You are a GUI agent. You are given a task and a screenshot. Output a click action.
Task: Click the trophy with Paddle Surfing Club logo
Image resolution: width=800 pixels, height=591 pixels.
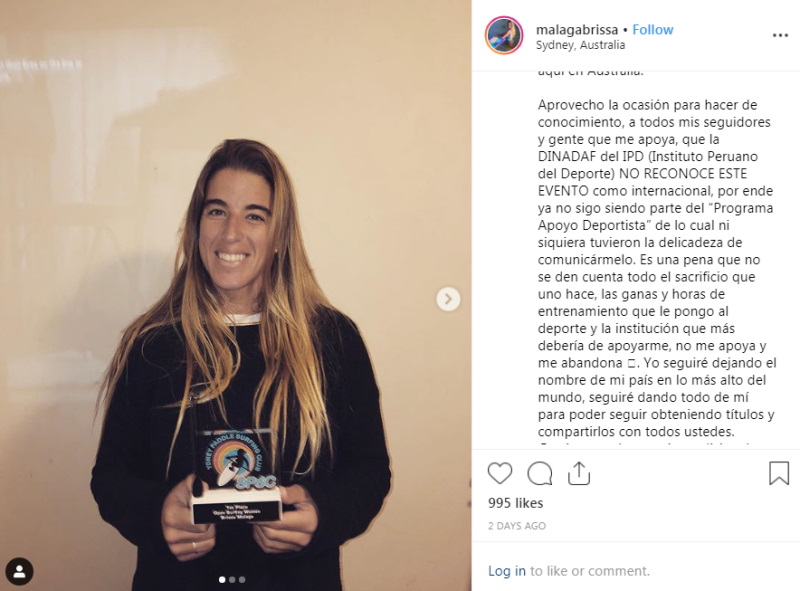pos(236,474)
